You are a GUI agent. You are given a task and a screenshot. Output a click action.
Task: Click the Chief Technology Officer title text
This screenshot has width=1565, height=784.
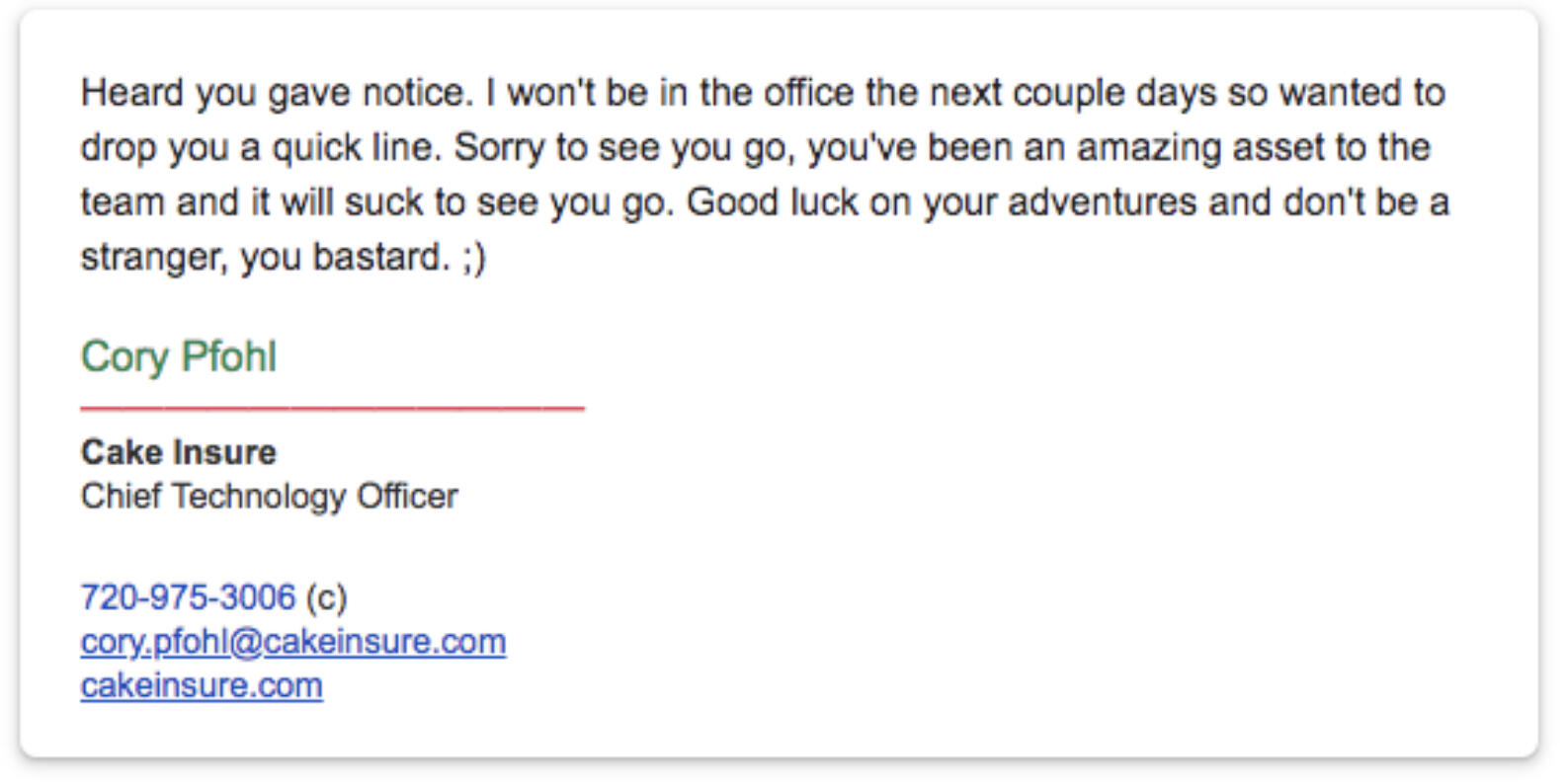click(x=269, y=496)
